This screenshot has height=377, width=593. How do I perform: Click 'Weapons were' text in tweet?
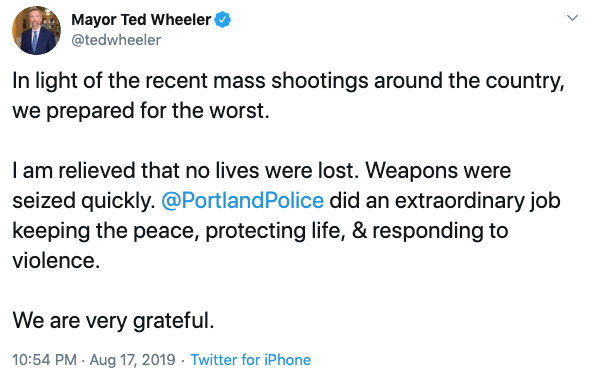pos(438,171)
